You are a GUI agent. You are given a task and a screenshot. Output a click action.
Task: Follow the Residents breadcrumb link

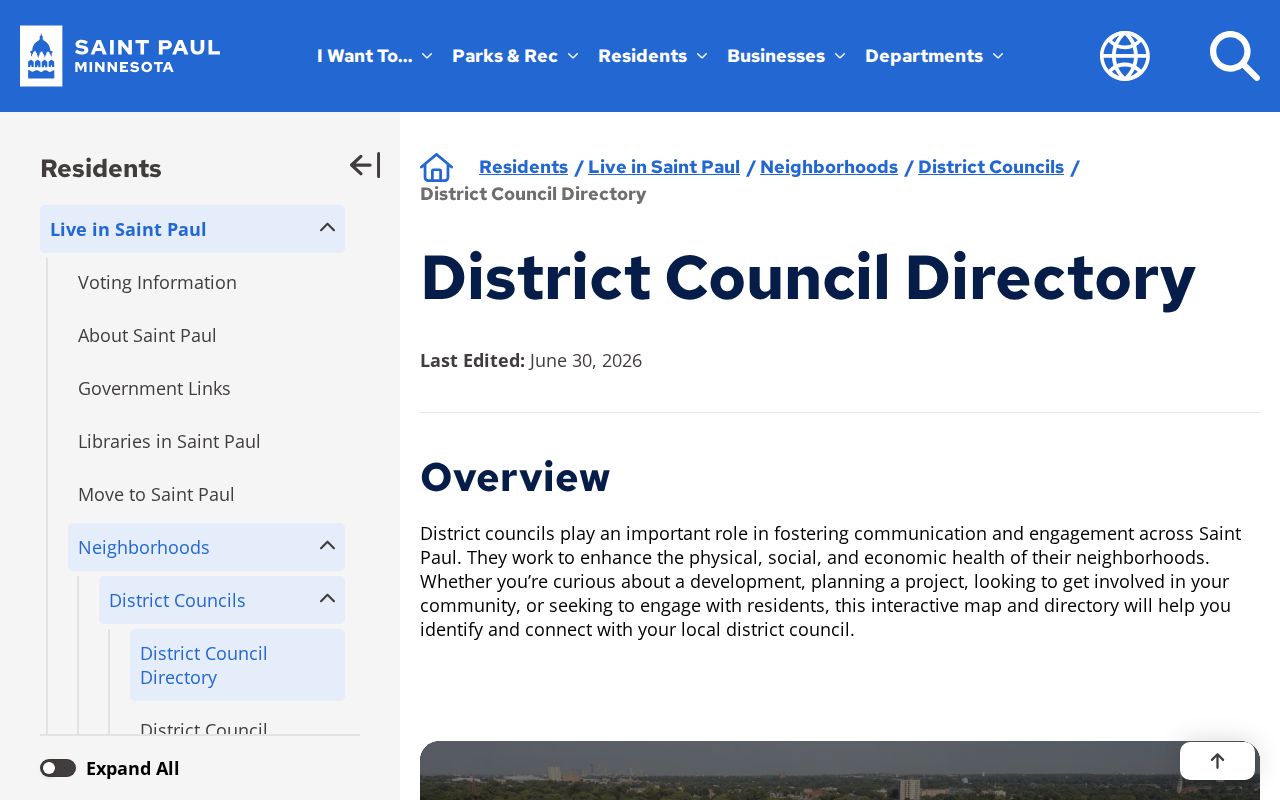point(523,167)
